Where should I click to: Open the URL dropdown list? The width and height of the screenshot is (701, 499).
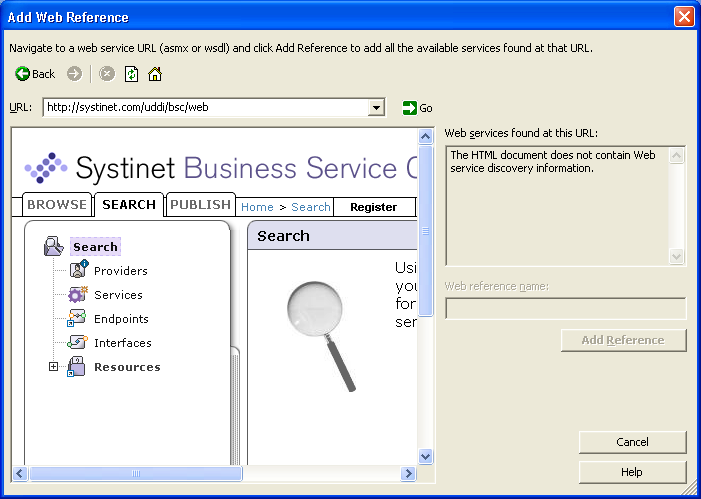(x=376, y=108)
